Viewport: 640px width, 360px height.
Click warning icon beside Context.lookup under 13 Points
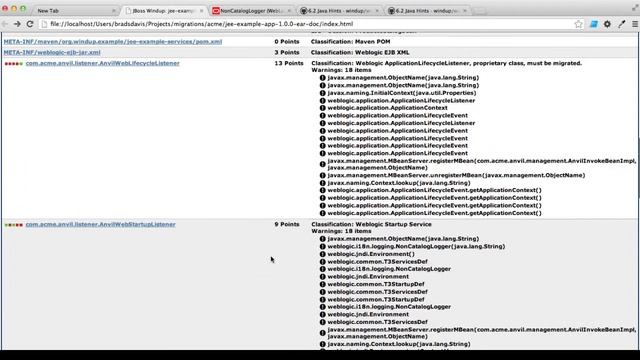[x=322, y=183]
